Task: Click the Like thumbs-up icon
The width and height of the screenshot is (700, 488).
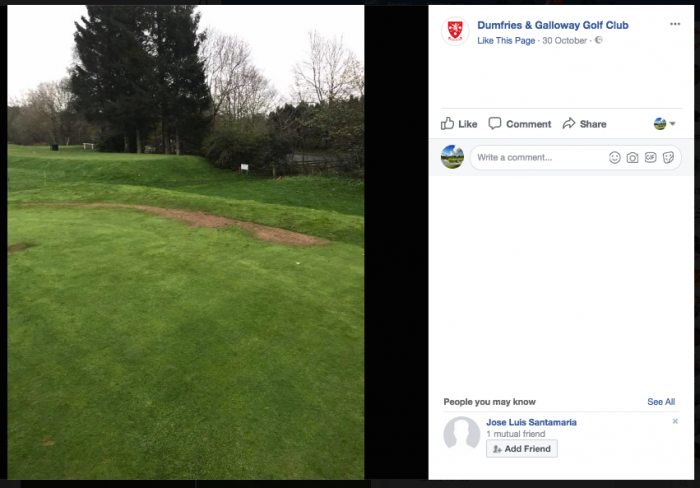Action: (x=447, y=123)
